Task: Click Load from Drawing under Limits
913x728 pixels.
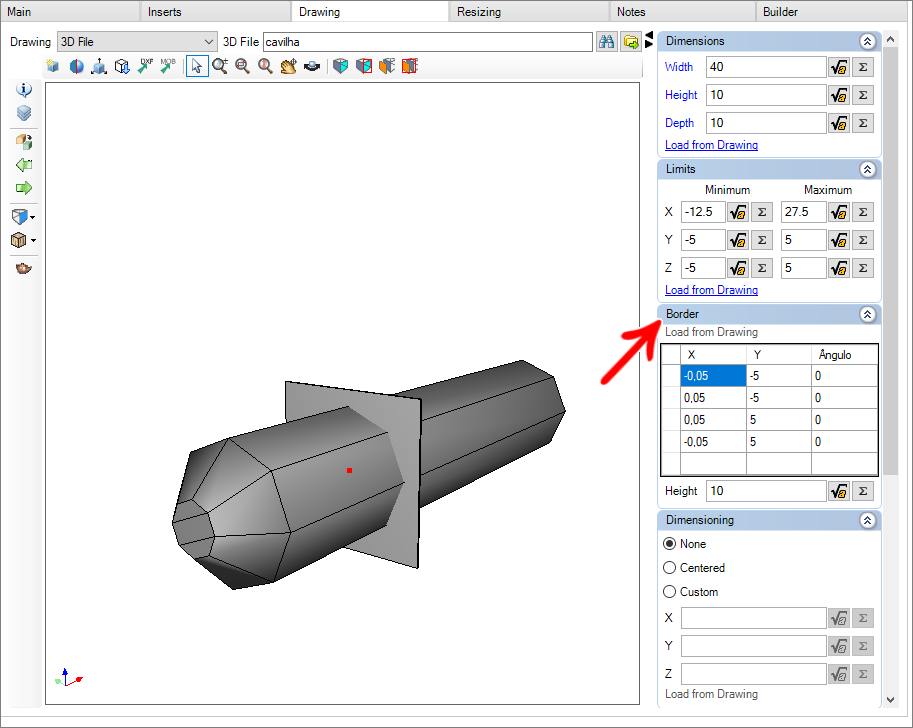Action: 711,290
